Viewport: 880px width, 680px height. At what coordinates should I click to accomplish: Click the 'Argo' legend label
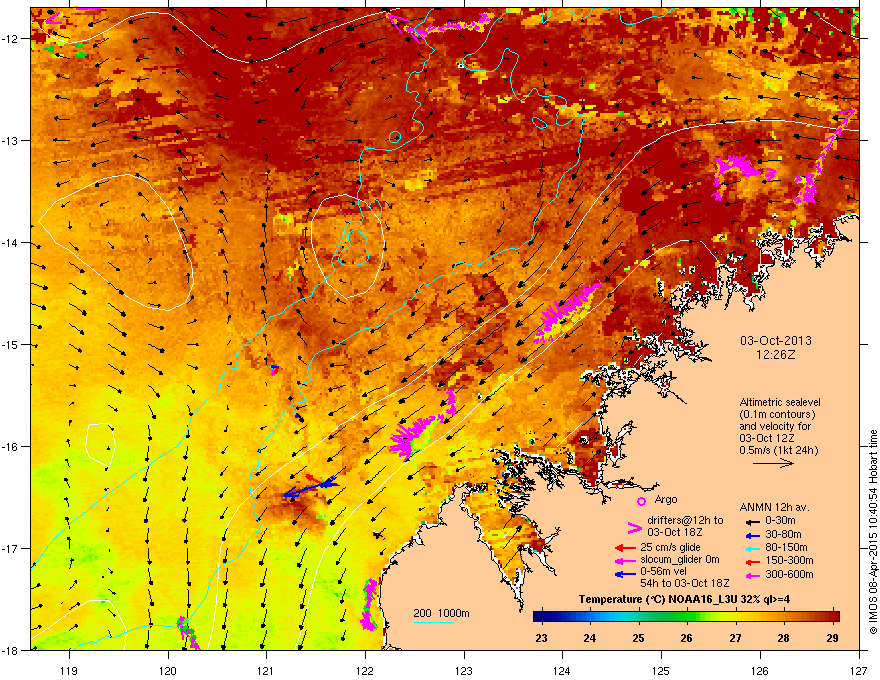666,499
